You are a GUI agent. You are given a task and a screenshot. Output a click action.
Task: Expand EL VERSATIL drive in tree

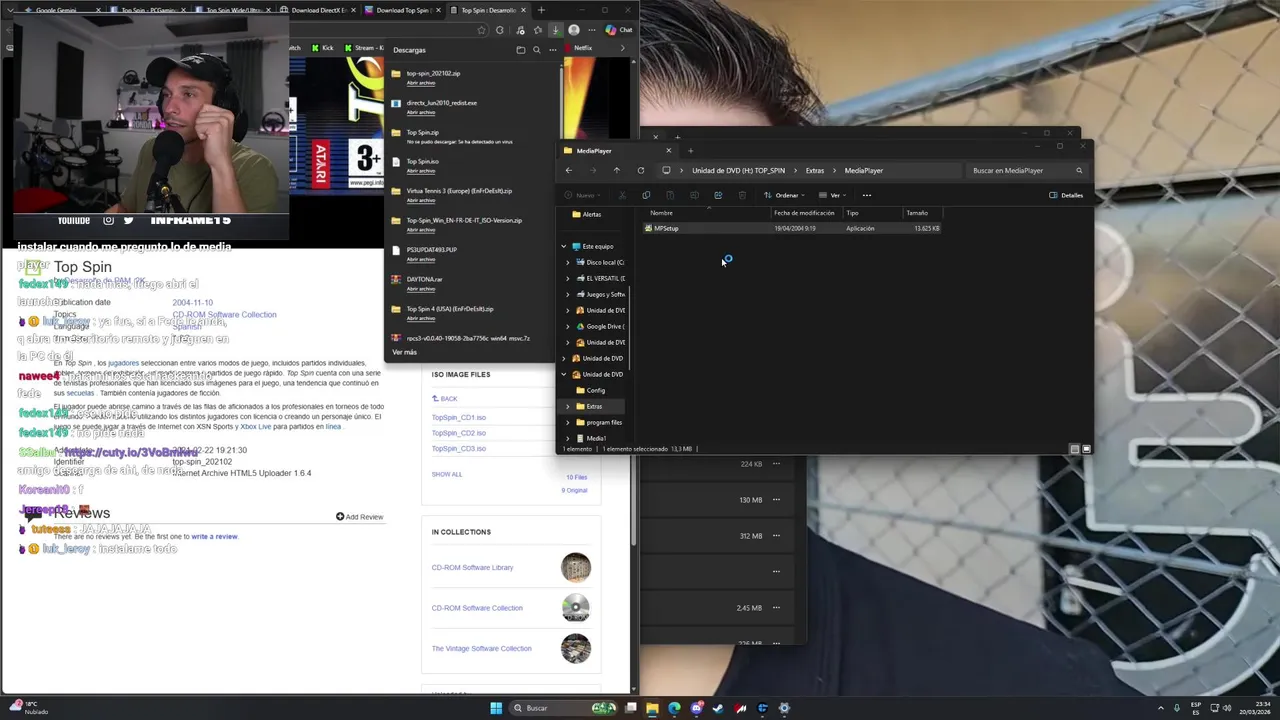point(568,278)
